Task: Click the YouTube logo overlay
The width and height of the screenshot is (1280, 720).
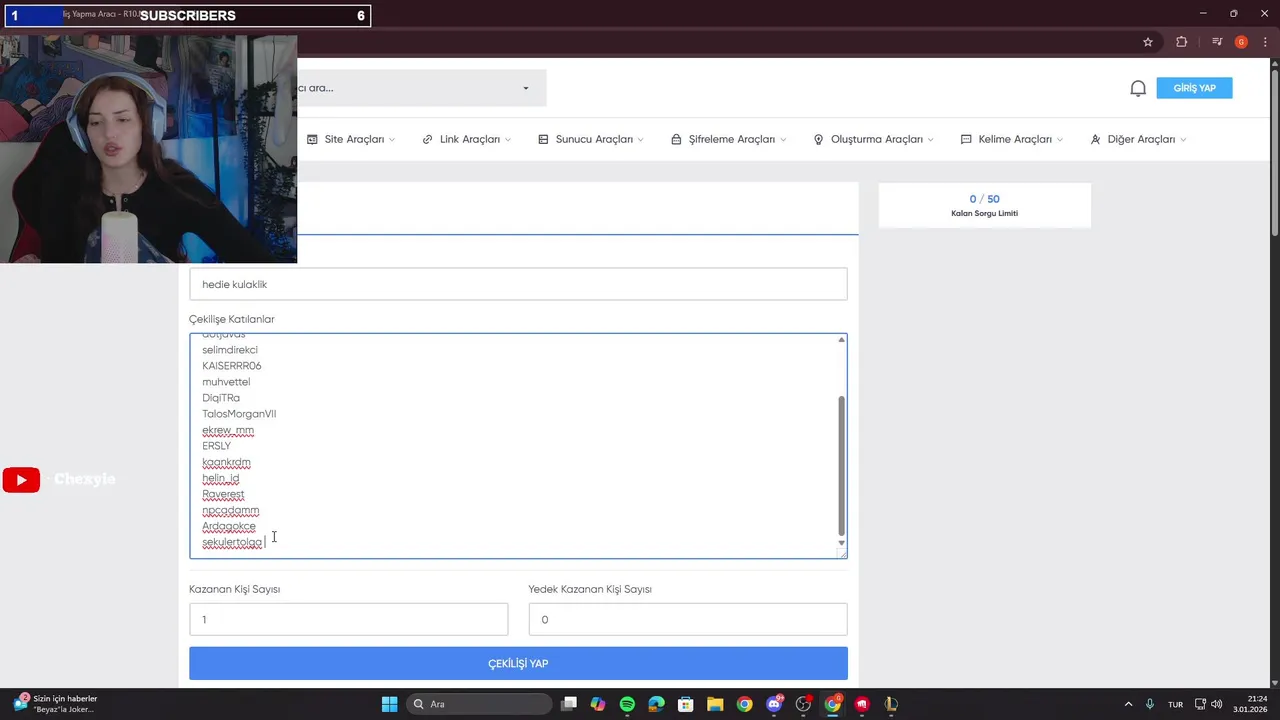Action: (x=21, y=480)
